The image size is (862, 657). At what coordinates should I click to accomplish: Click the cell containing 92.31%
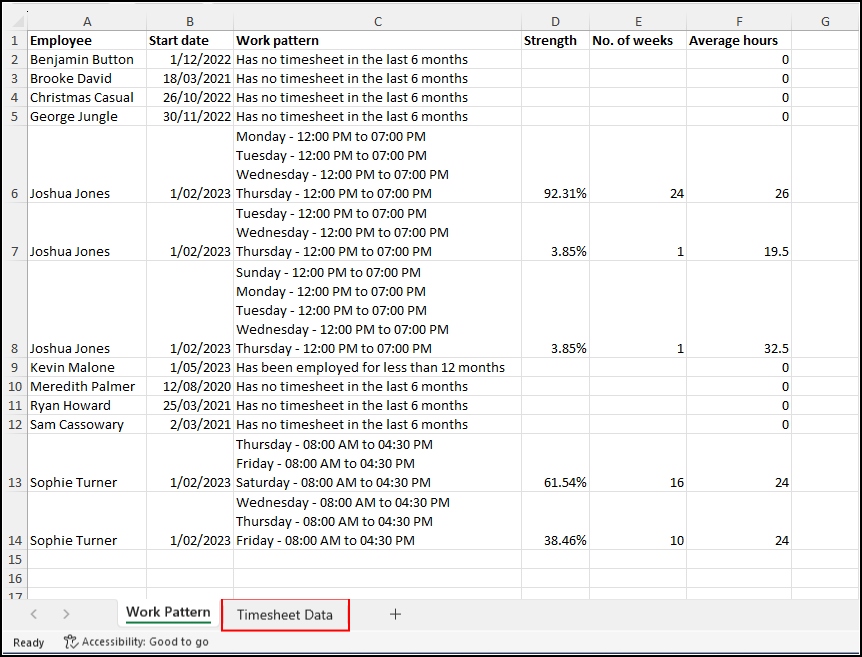pos(554,193)
